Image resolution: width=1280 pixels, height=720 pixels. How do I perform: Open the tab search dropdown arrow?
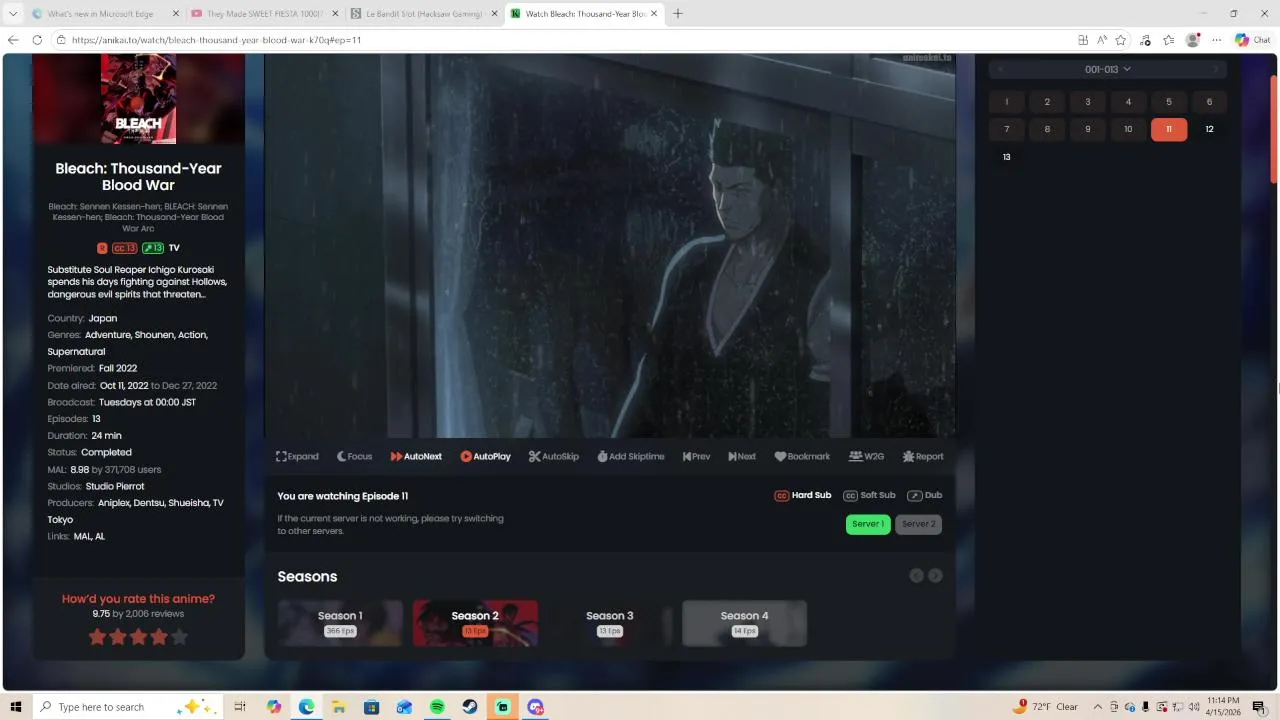coord(13,14)
